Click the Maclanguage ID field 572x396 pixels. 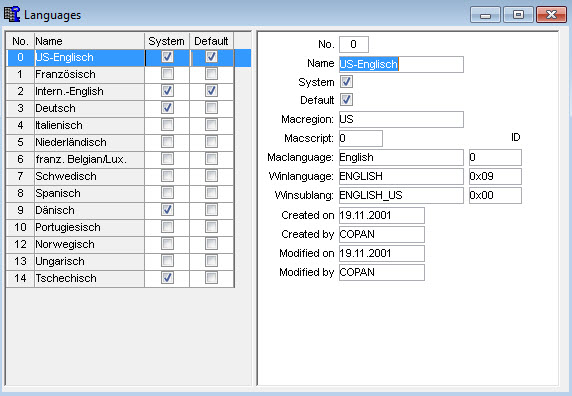495,157
